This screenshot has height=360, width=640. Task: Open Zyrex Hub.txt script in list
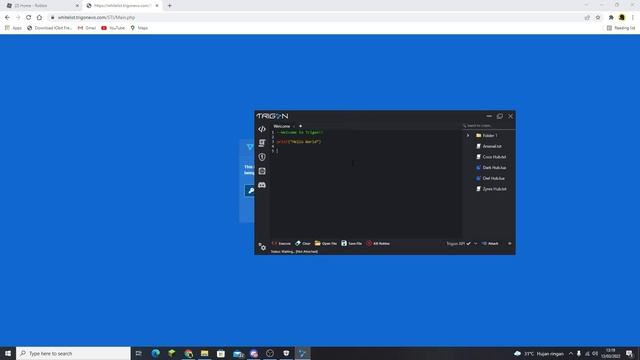pos(491,189)
